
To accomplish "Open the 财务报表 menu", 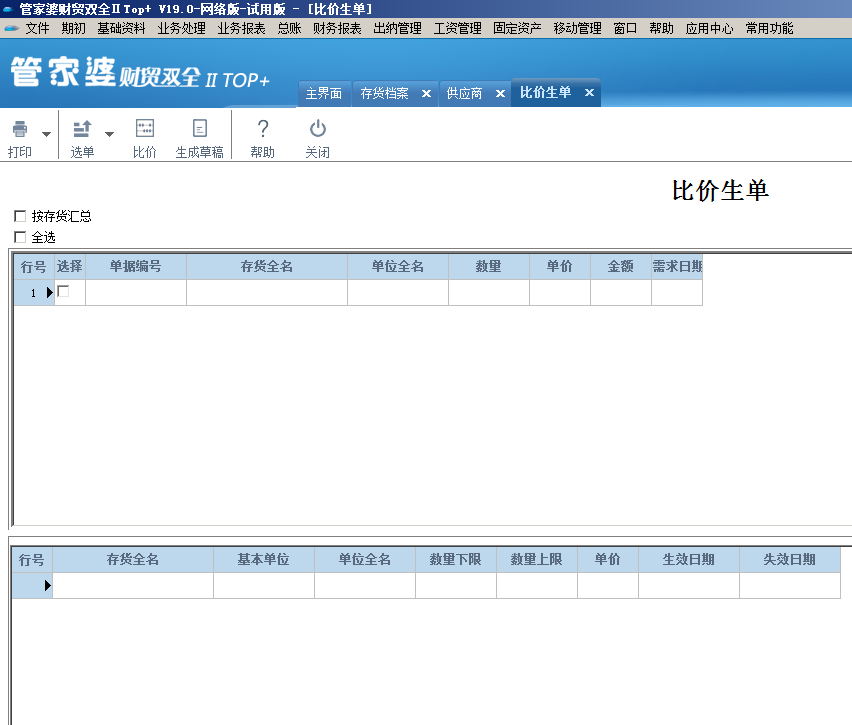I will click(337, 28).
